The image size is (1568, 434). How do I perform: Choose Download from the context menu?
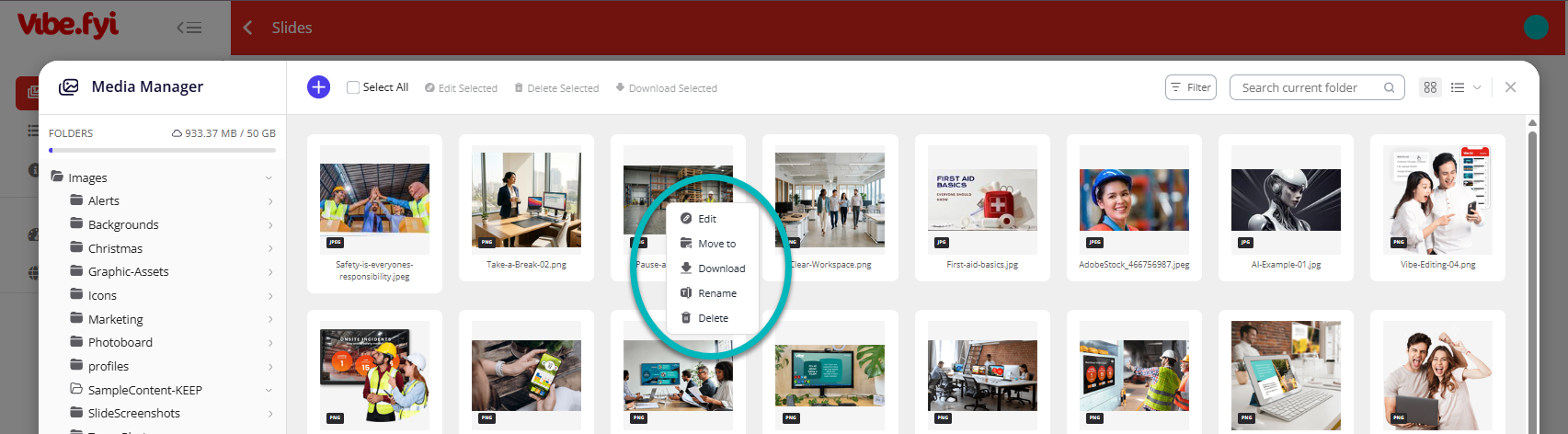coord(712,268)
